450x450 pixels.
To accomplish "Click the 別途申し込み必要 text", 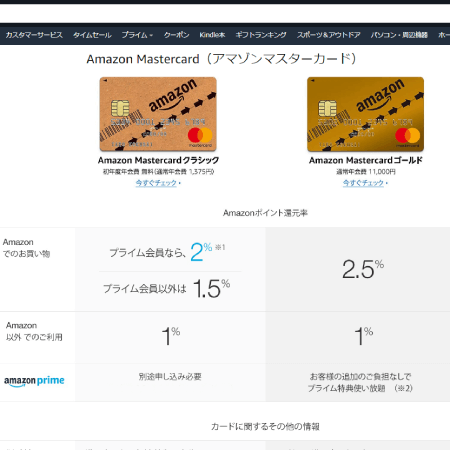I will pos(170,377).
